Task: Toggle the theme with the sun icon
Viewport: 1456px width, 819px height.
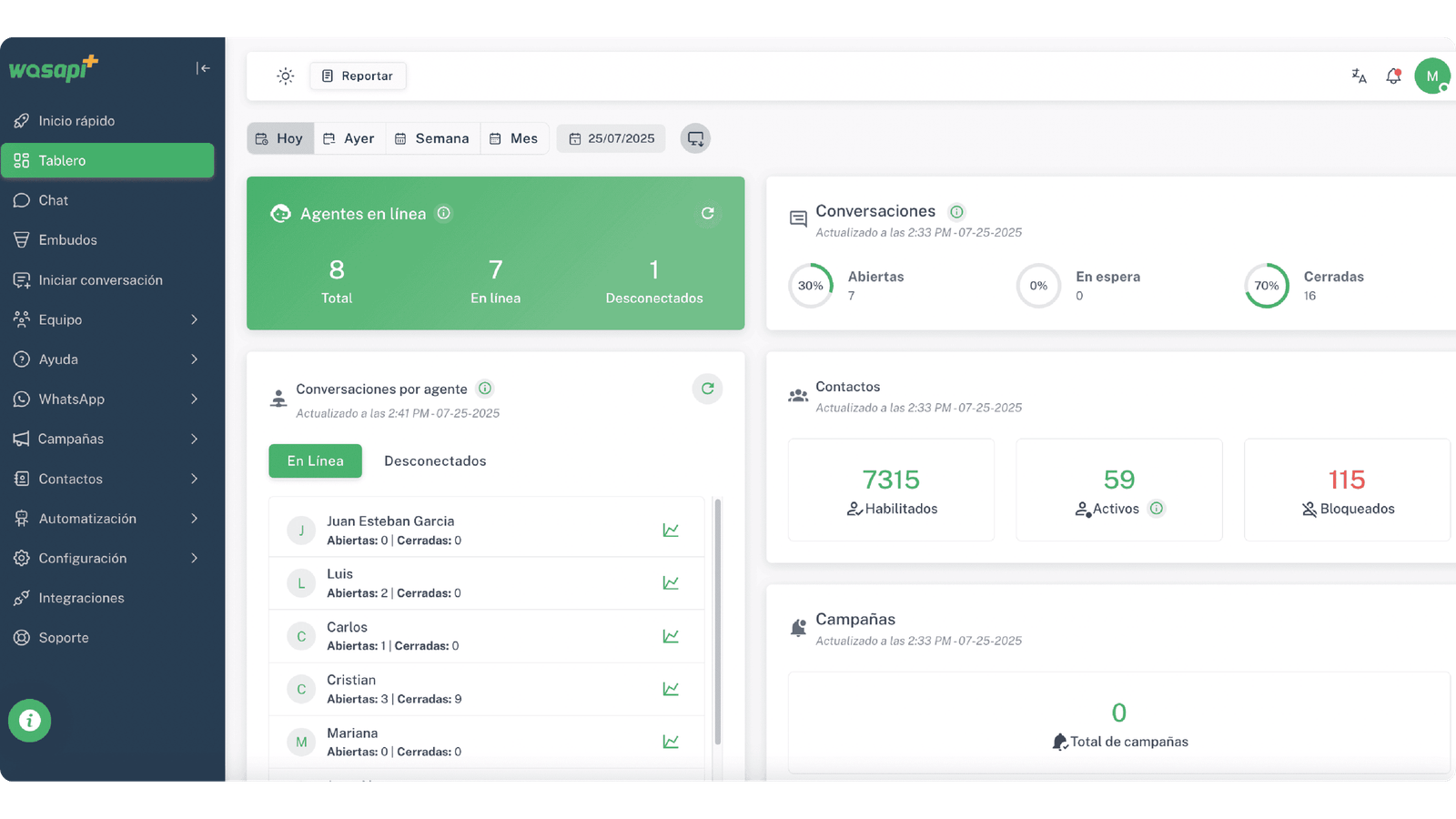Action: [x=285, y=76]
